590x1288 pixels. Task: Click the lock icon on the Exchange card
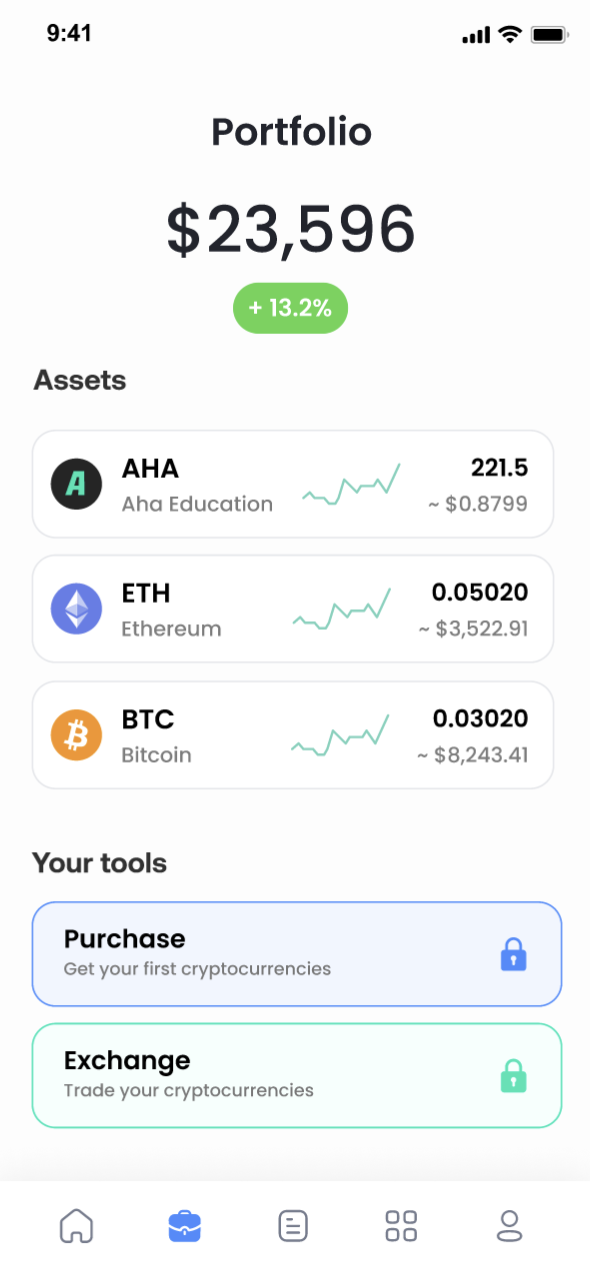tap(513, 1076)
